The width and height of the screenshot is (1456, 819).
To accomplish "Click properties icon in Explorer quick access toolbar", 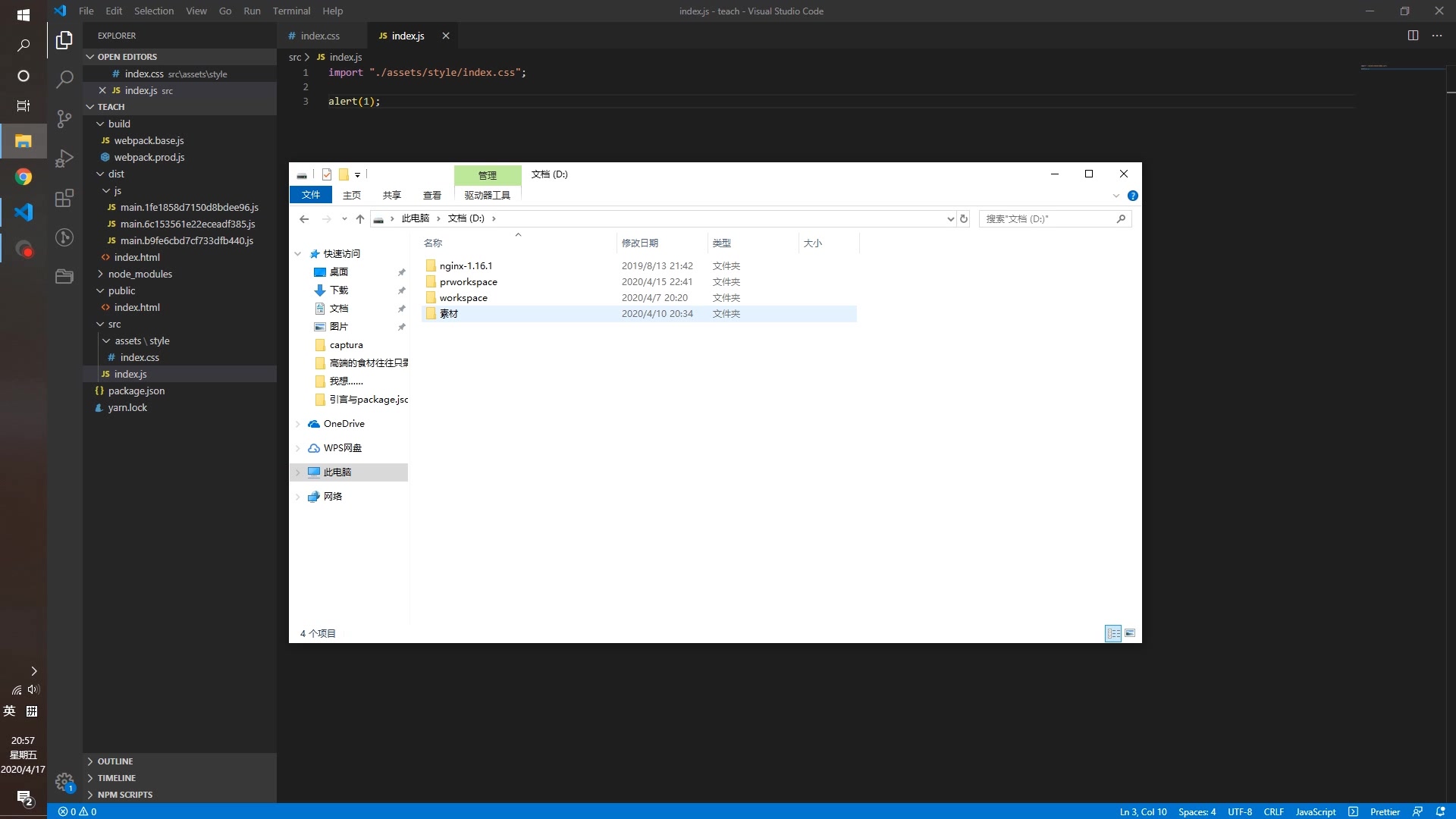I will pyautogui.click(x=327, y=174).
